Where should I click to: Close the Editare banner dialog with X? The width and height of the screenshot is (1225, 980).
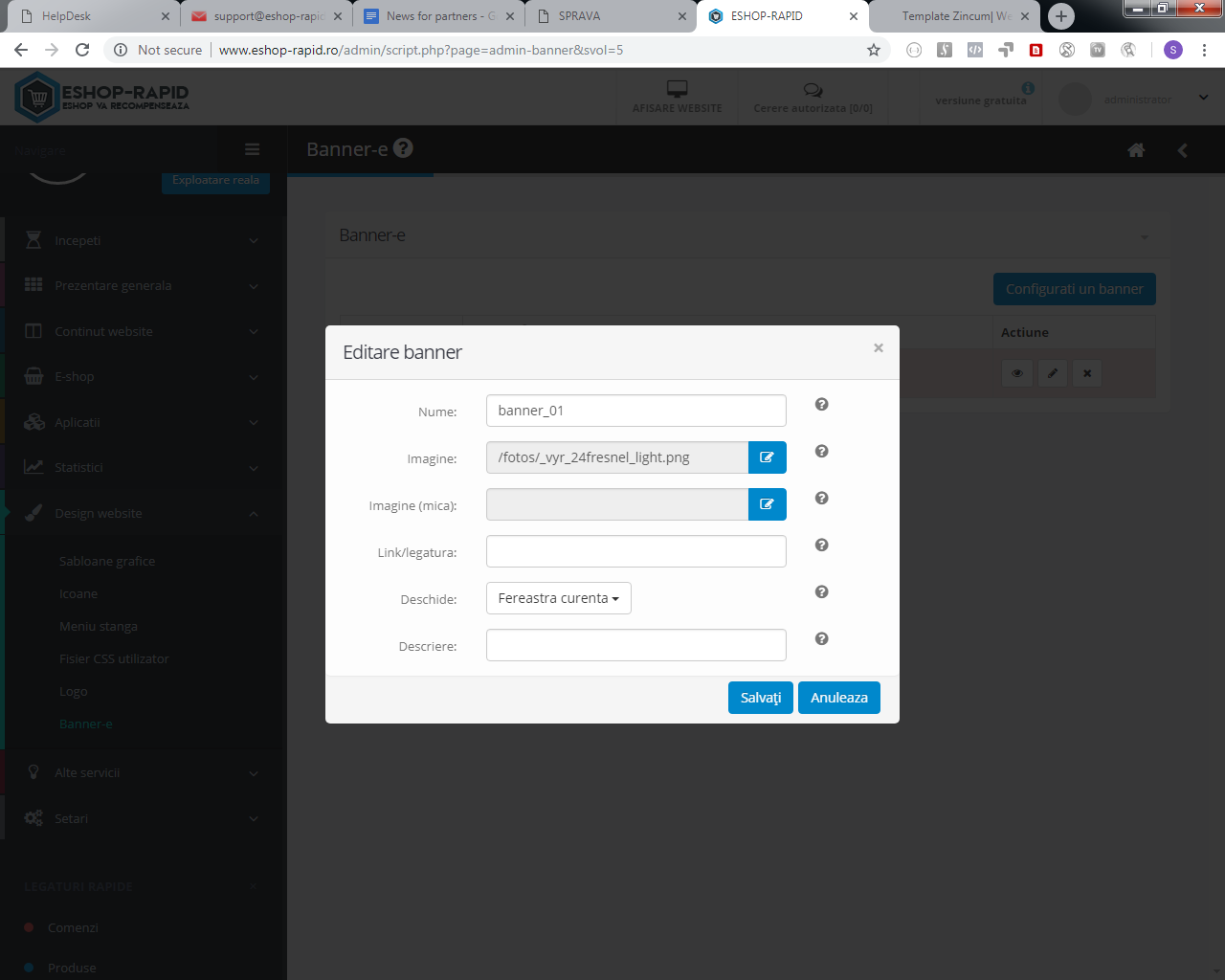tap(878, 348)
